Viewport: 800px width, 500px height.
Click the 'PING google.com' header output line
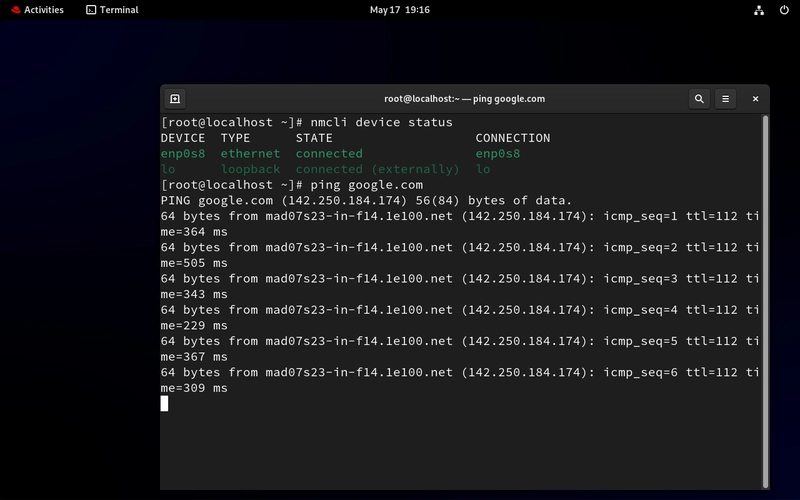point(366,201)
